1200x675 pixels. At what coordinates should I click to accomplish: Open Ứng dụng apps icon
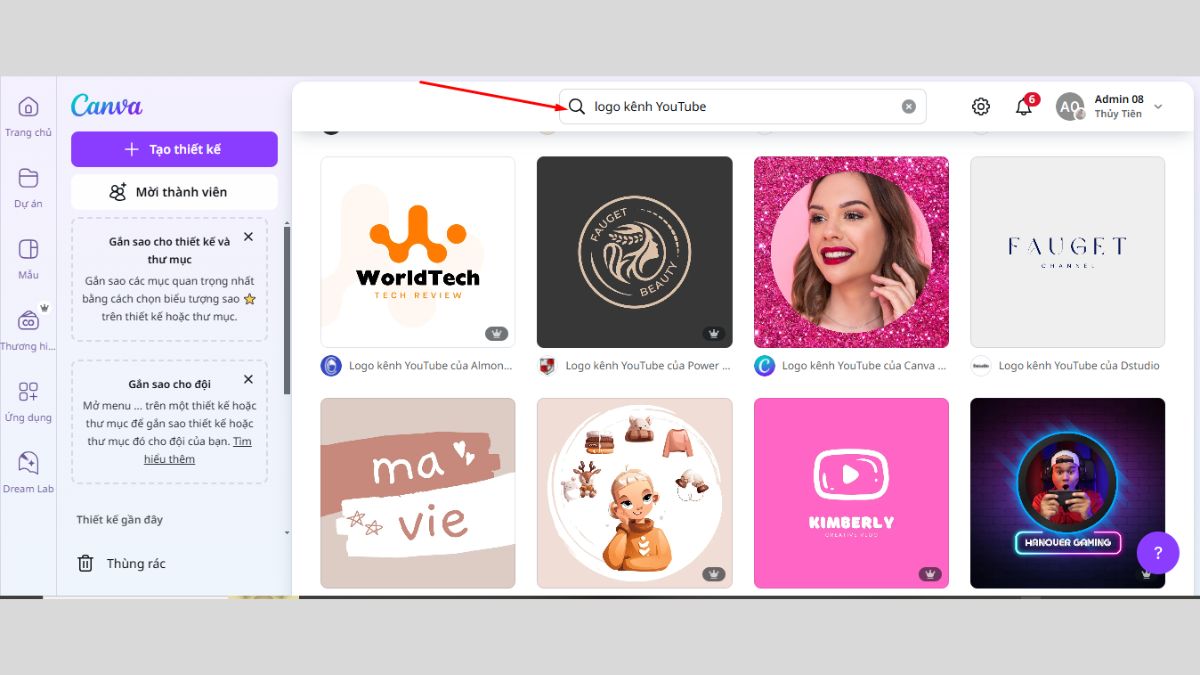point(28,392)
